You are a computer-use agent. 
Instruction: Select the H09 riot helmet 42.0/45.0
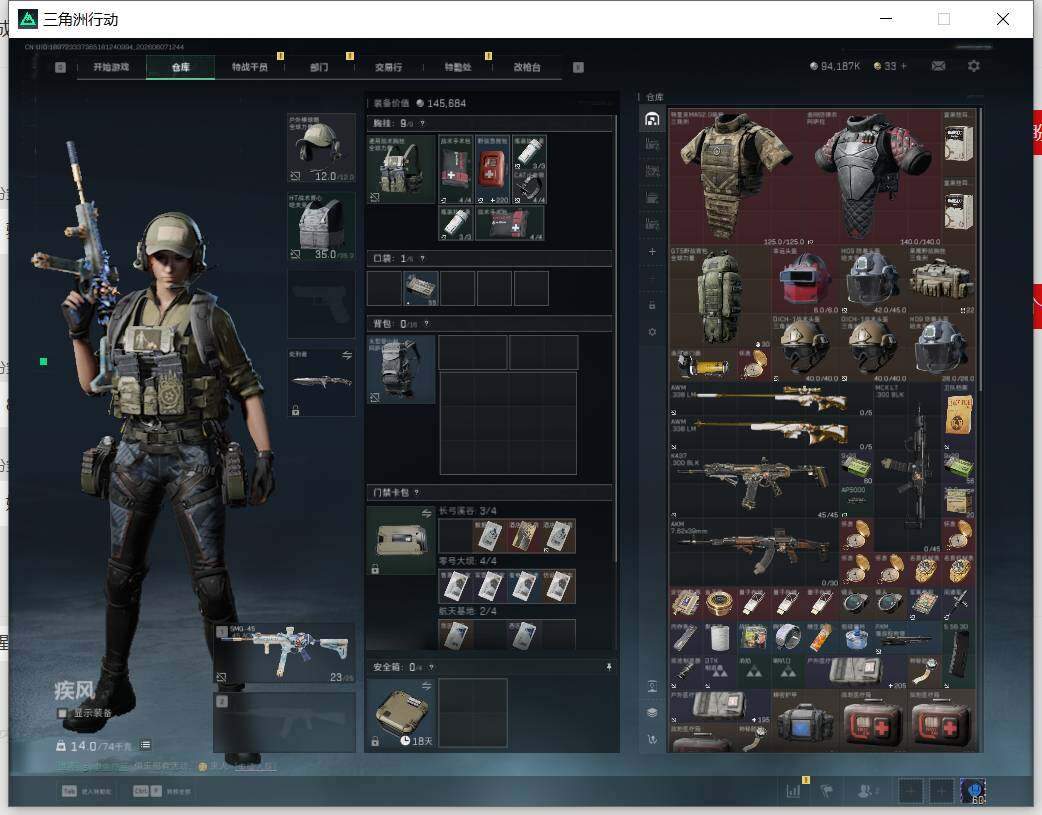pyautogui.click(x=873, y=280)
